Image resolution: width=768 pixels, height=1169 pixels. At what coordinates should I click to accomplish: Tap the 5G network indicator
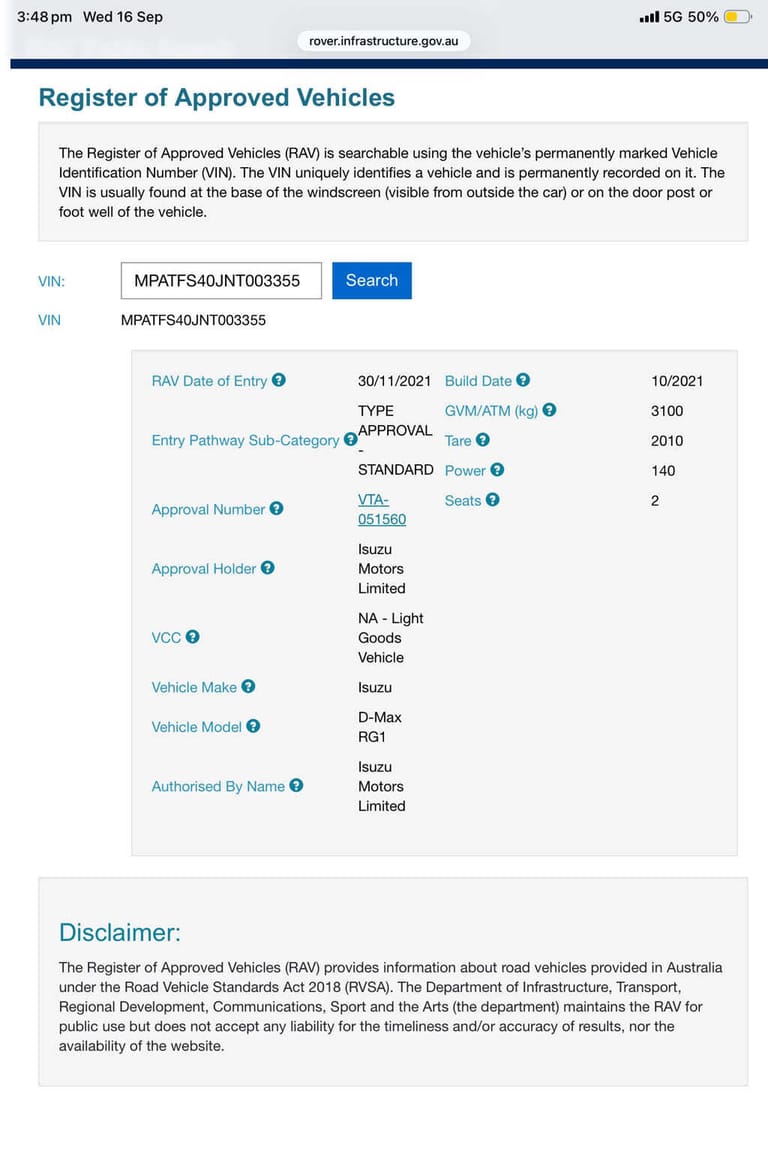click(x=673, y=16)
